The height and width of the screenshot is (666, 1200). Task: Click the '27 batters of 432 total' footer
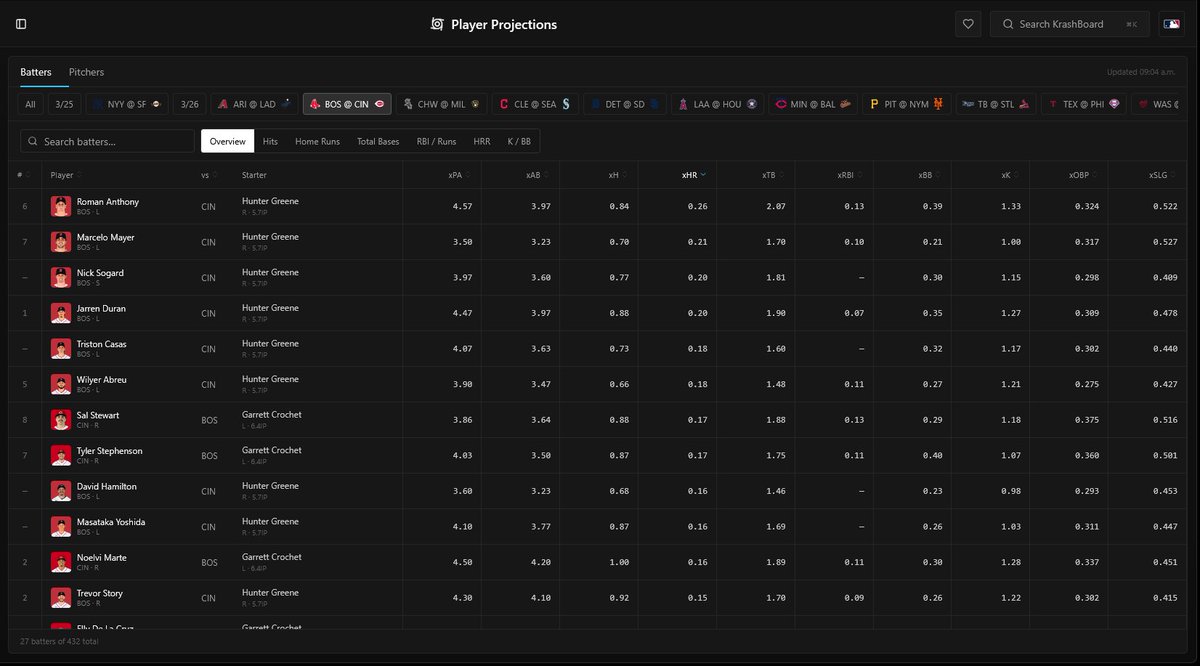coord(58,640)
